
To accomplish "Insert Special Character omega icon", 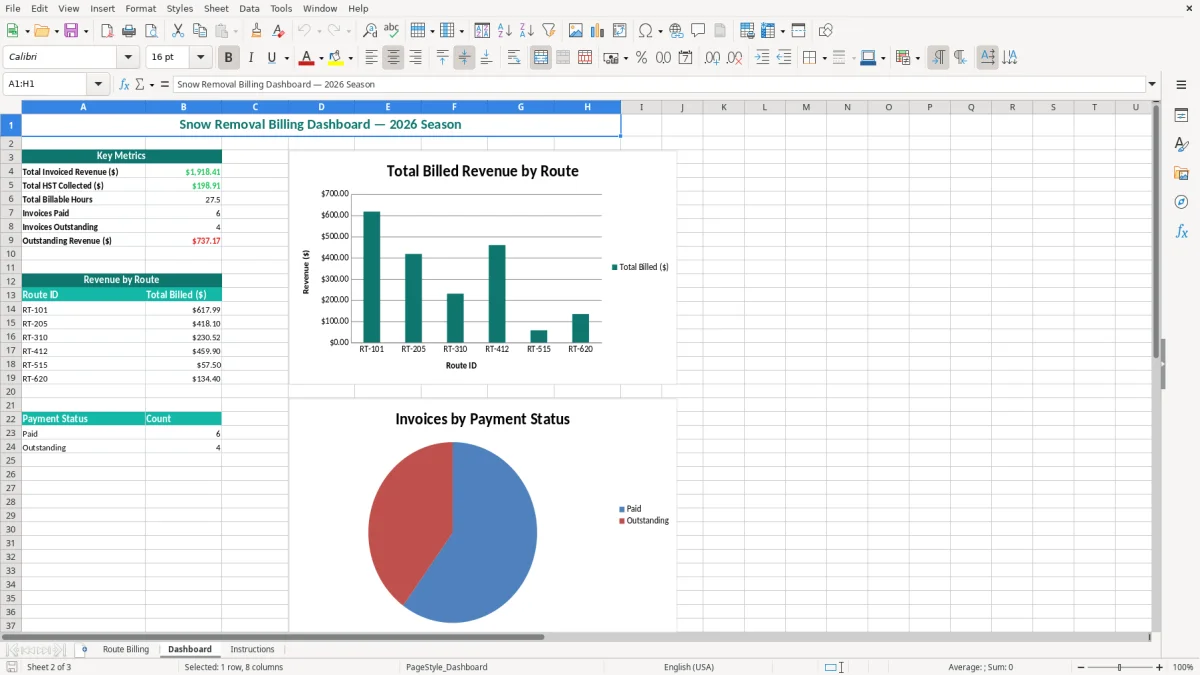I will (646, 31).
